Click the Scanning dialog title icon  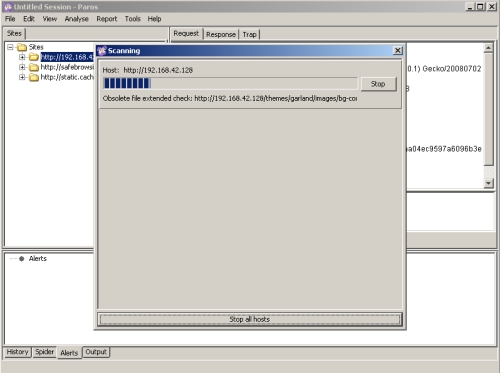102,51
